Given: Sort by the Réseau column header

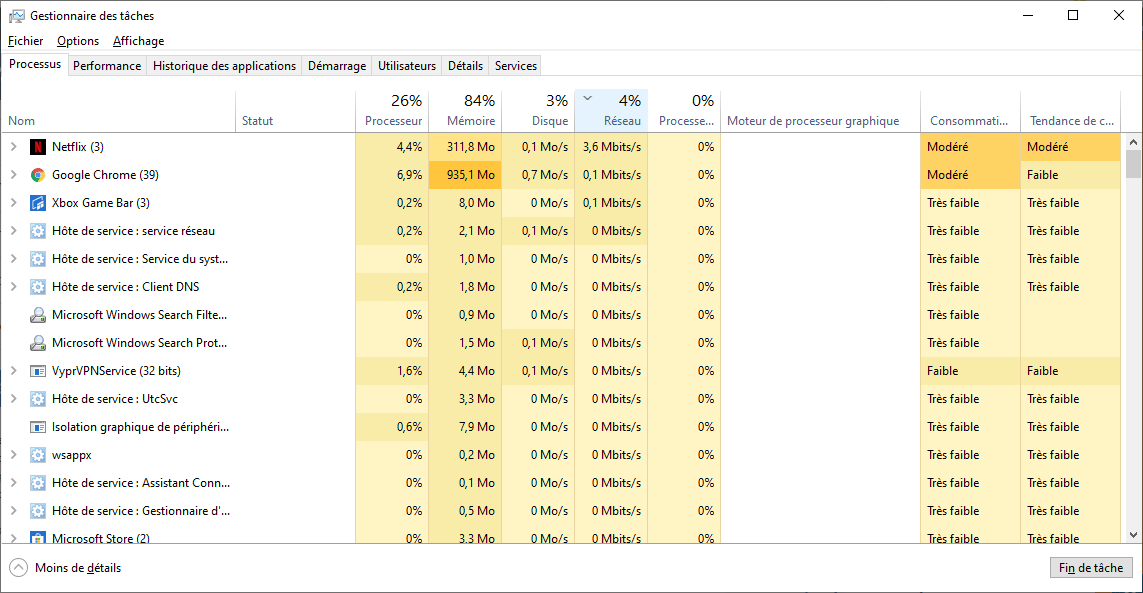Looking at the screenshot, I should [x=611, y=112].
